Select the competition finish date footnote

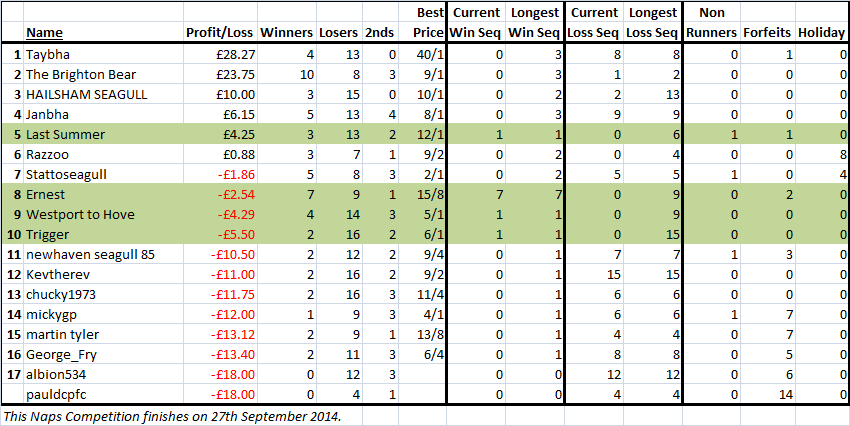pyautogui.click(x=173, y=416)
